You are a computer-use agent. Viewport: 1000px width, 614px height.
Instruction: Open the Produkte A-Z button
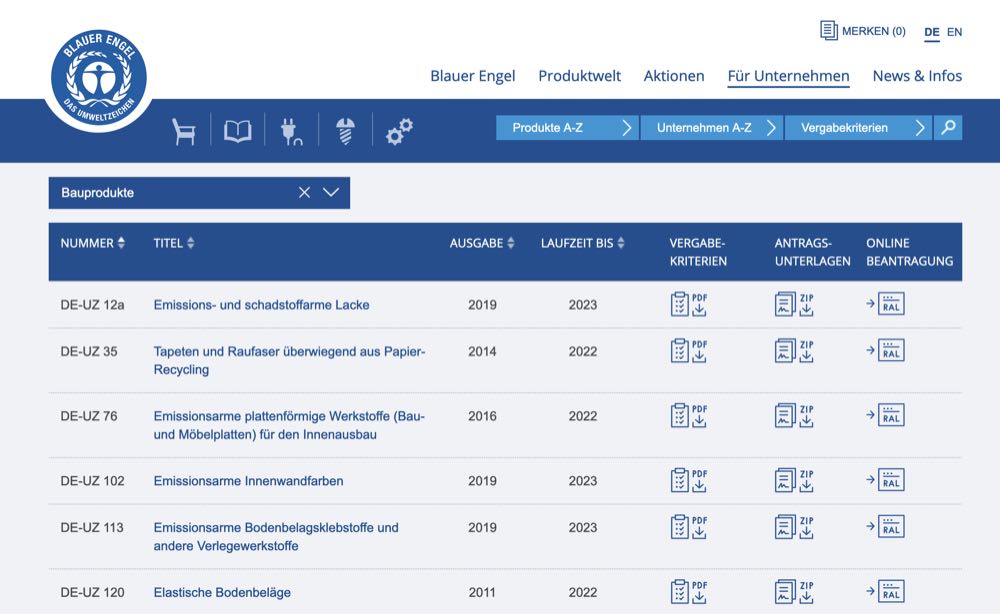[567, 128]
